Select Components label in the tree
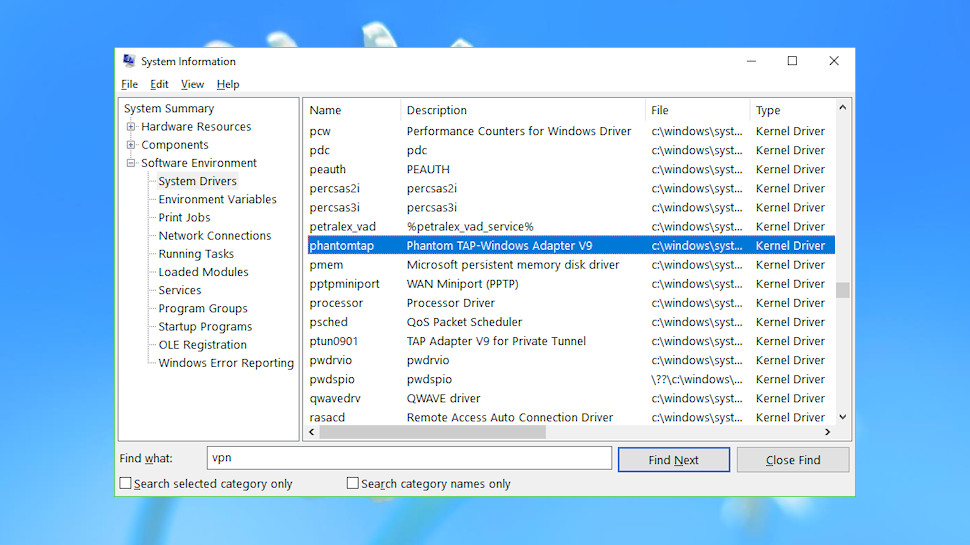This screenshot has width=970, height=545. pos(174,145)
